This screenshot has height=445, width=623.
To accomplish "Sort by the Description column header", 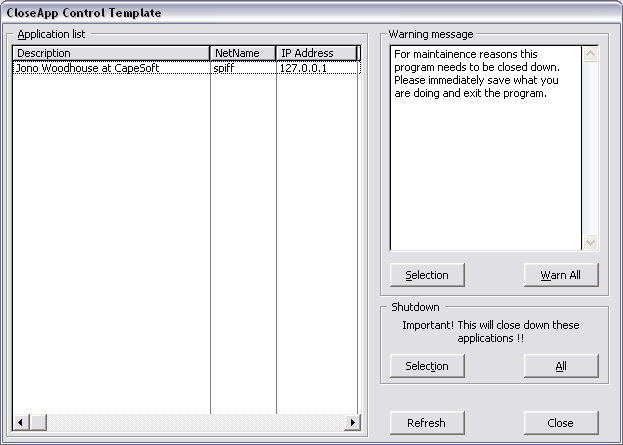I will pos(110,53).
